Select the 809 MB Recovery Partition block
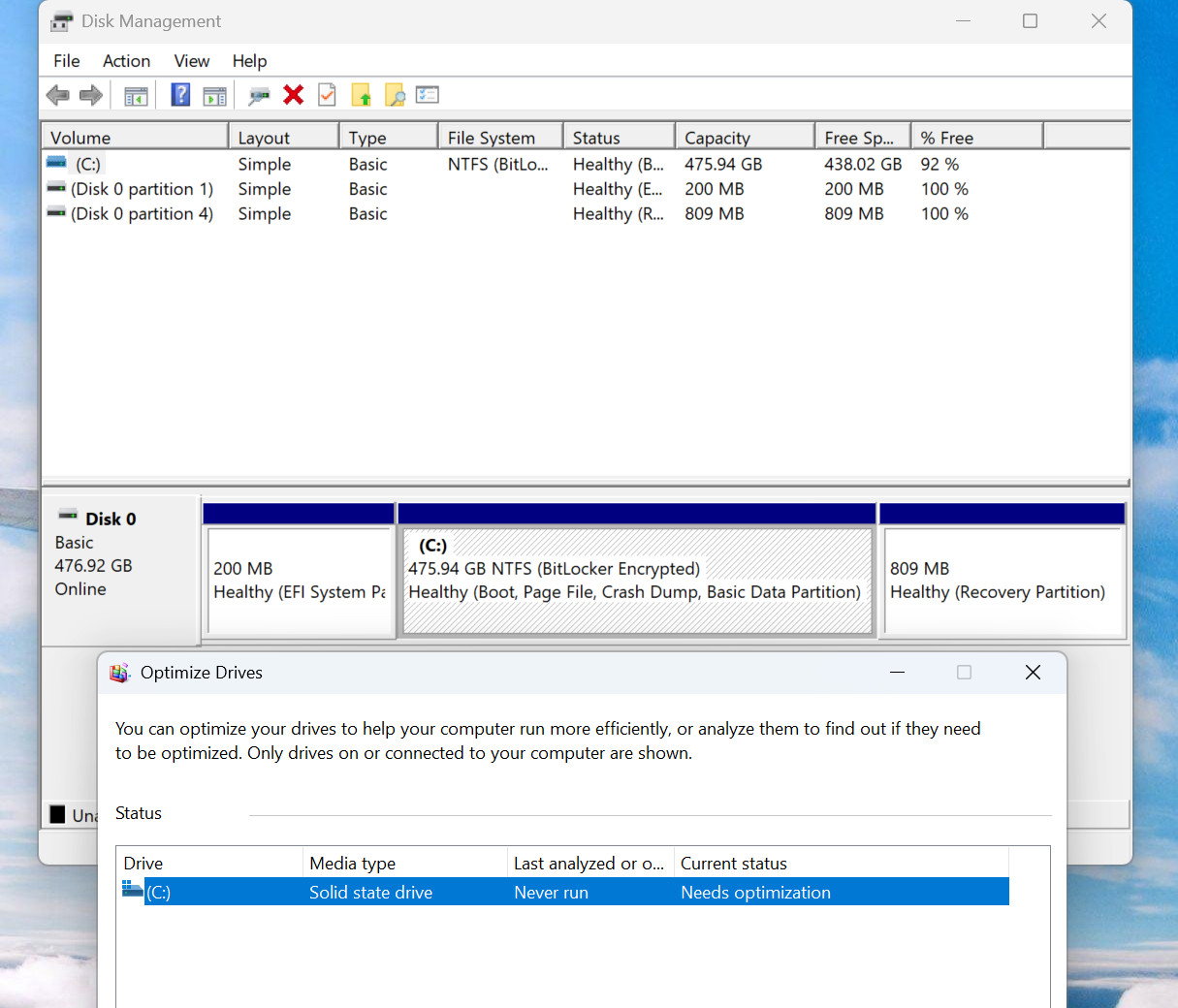Image resolution: width=1178 pixels, height=1008 pixels. click(x=1003, y=581)
